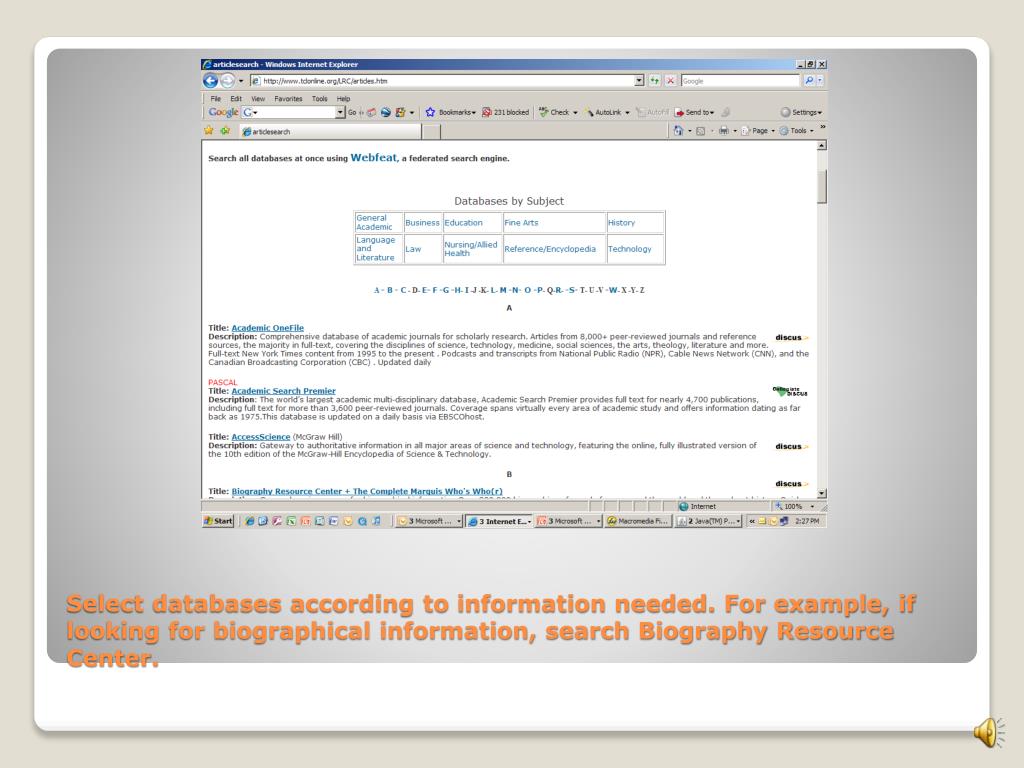Open the History subject link
1024x768 pixels.
click(x=621, y=223)
